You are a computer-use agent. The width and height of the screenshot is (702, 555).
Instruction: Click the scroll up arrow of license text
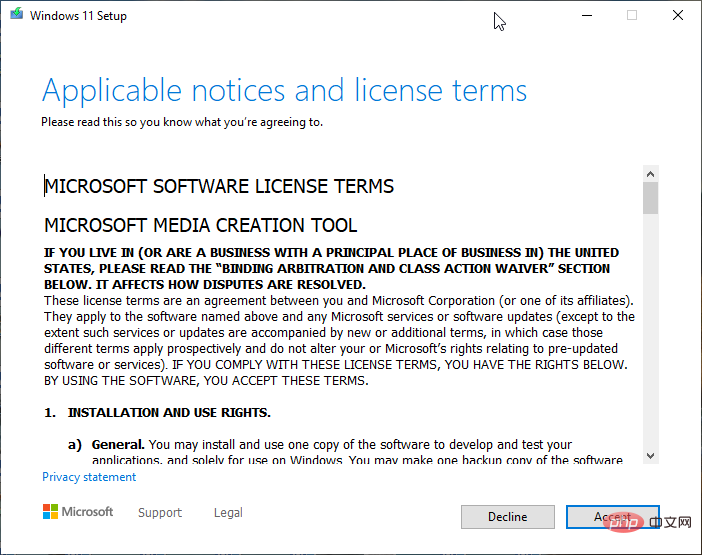point(651,174)
